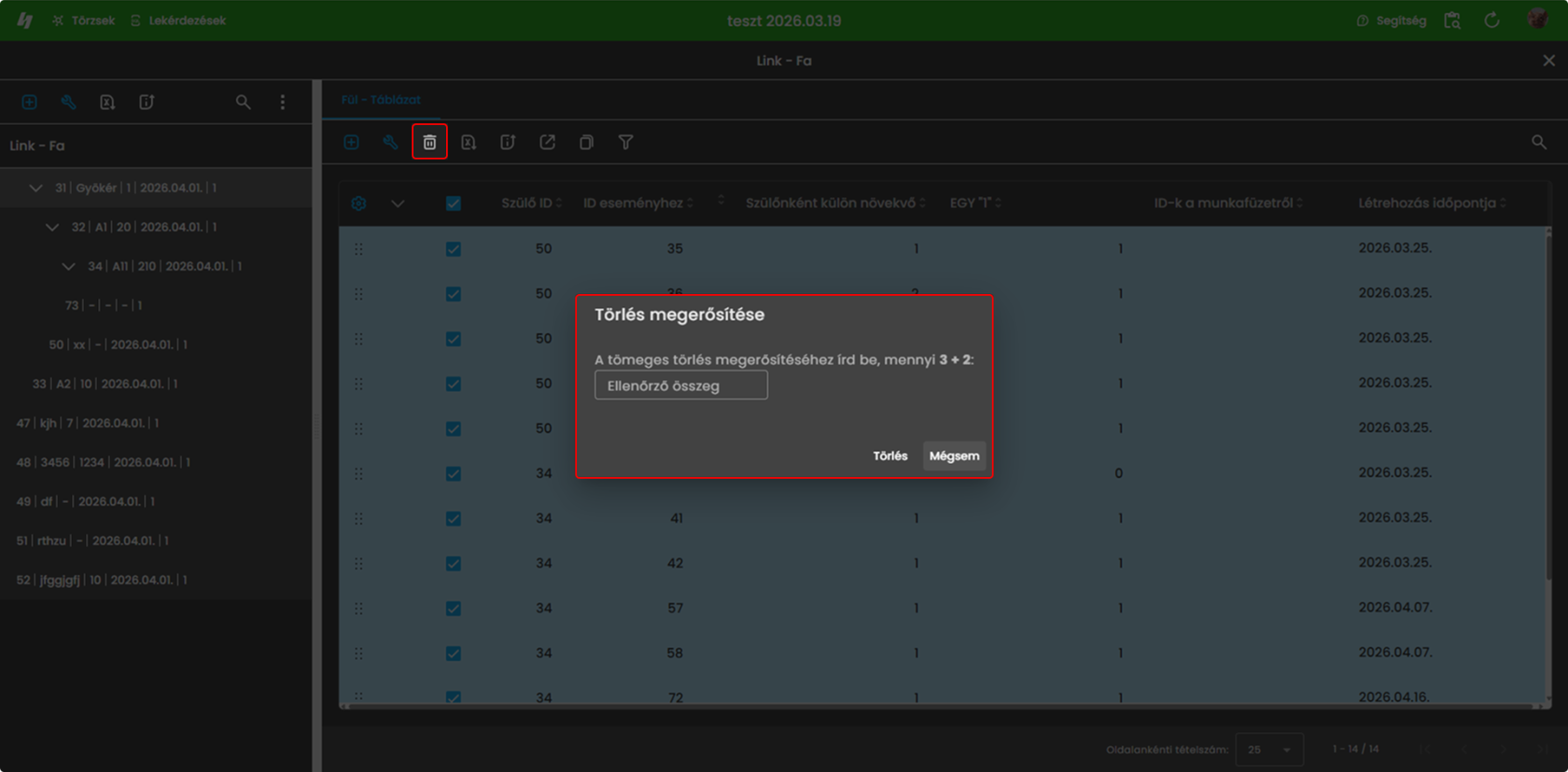Click the refresh icon in the top bar

point(1491,20)
